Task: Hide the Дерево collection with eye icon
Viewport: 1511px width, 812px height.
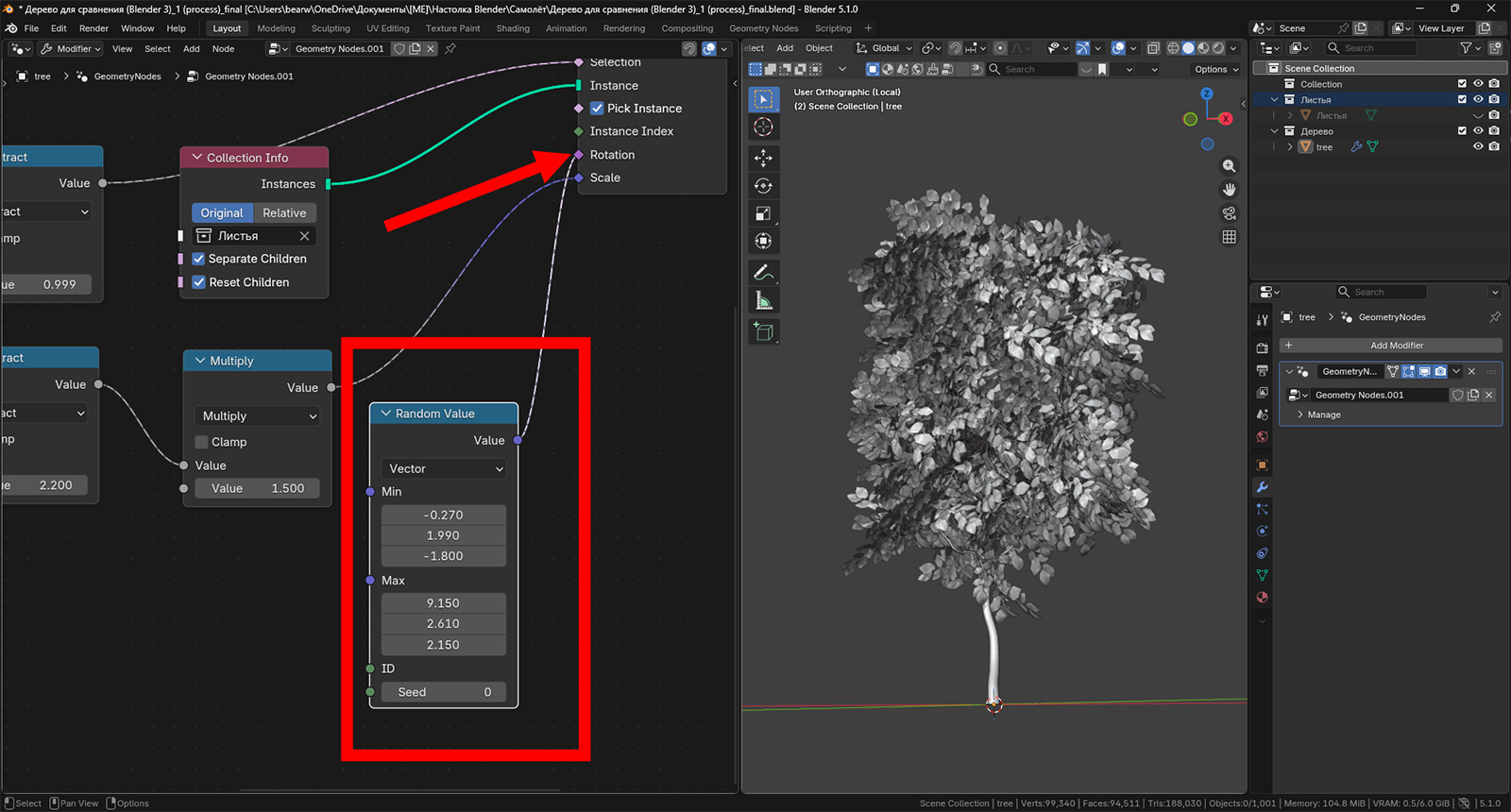Action: 1478,131
